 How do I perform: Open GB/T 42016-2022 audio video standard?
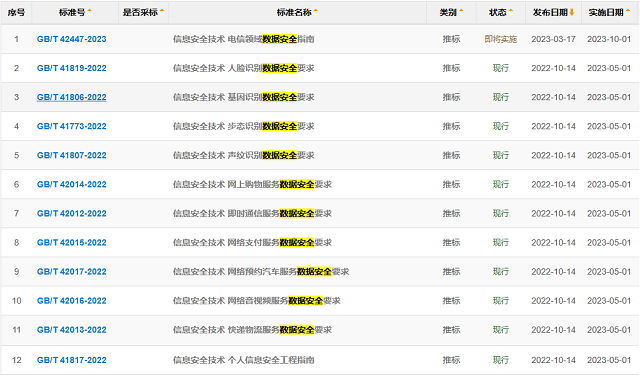tap(71, 300)
